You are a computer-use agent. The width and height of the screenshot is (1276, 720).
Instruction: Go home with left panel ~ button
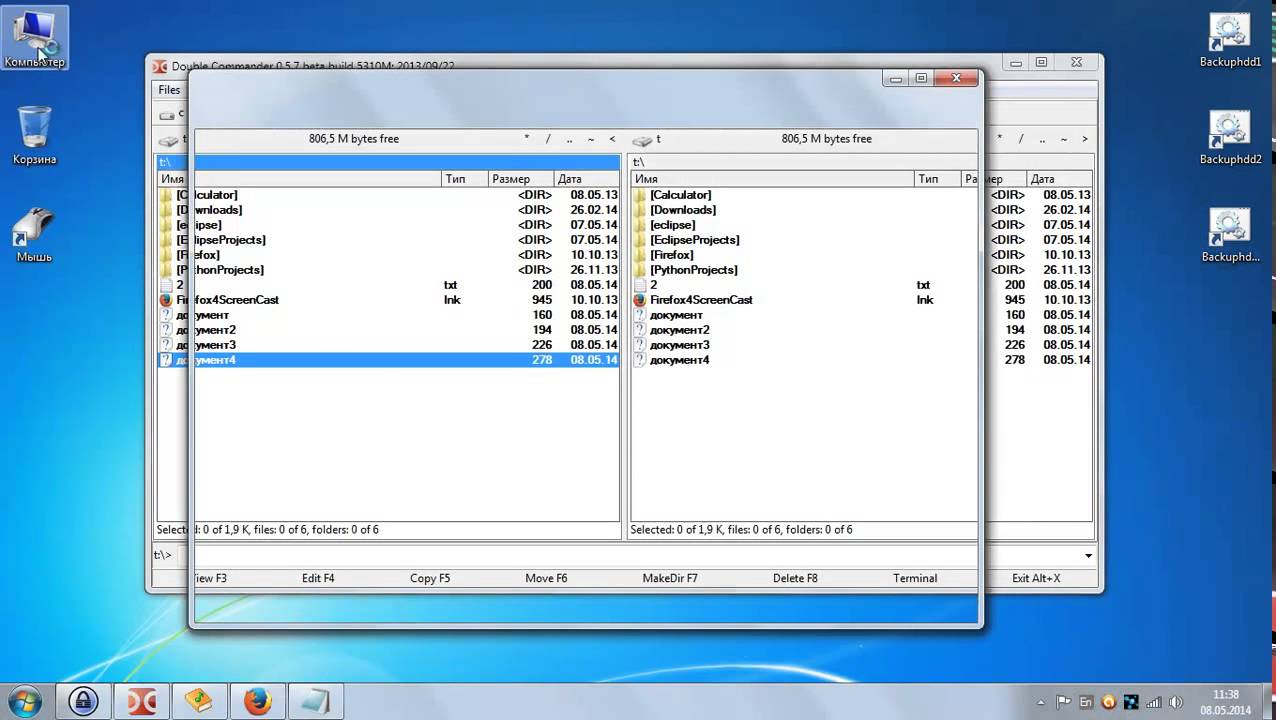coord(591,139)
